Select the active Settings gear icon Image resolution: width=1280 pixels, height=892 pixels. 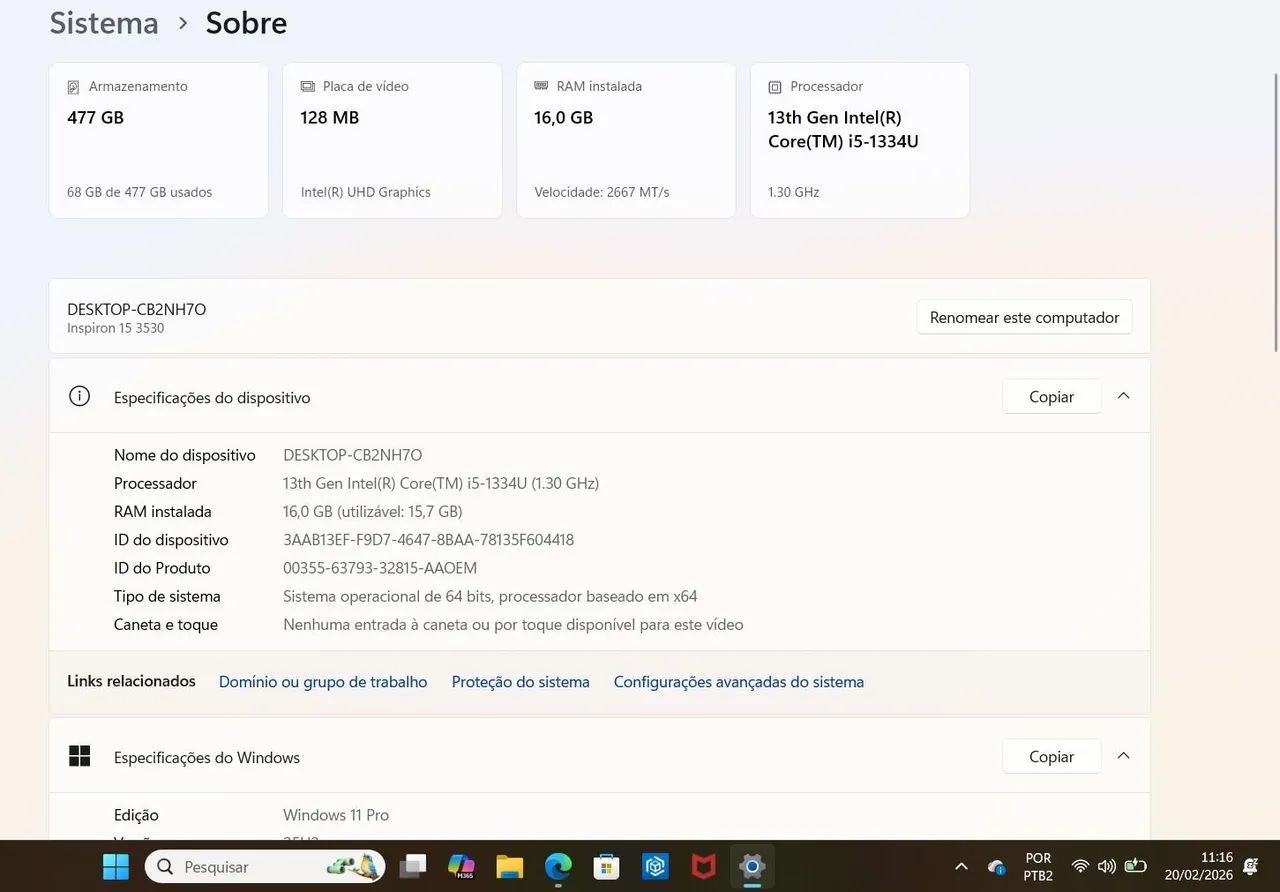click(x=751, y=866)
